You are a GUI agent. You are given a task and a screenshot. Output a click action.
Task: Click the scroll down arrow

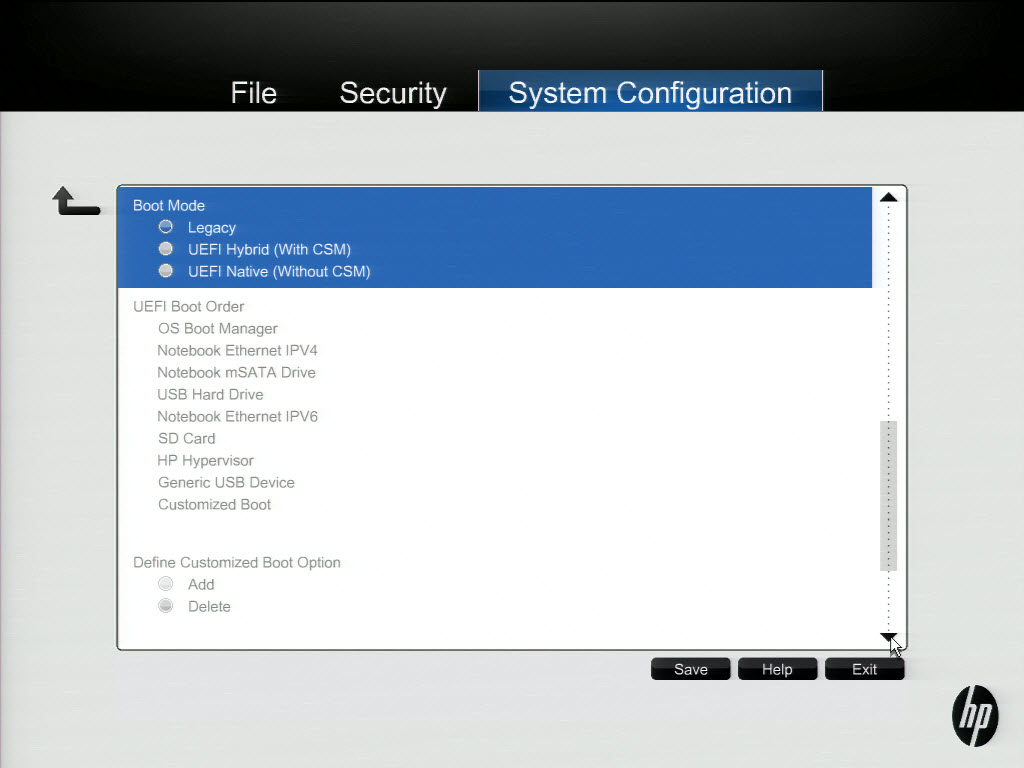tap(888, 637)
